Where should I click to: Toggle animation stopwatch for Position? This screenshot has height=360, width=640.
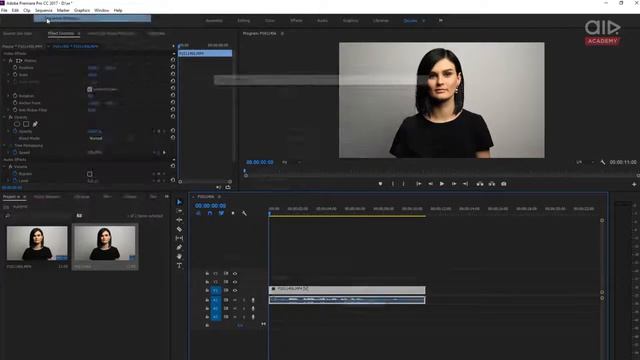click(15, 68)
